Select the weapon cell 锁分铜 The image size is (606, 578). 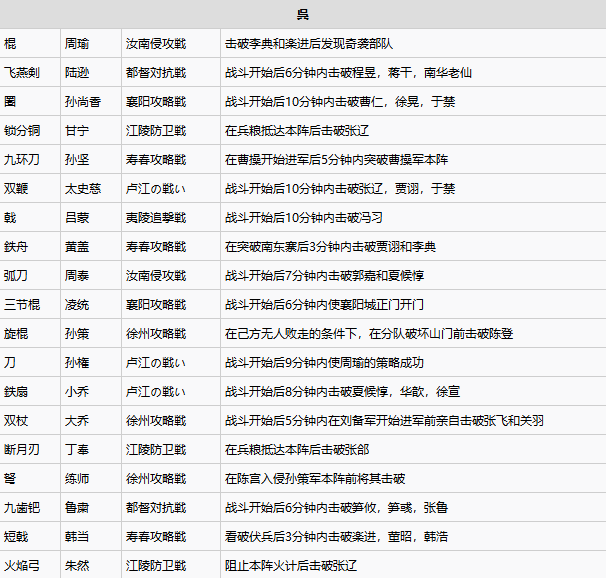[x=22, y=131]
